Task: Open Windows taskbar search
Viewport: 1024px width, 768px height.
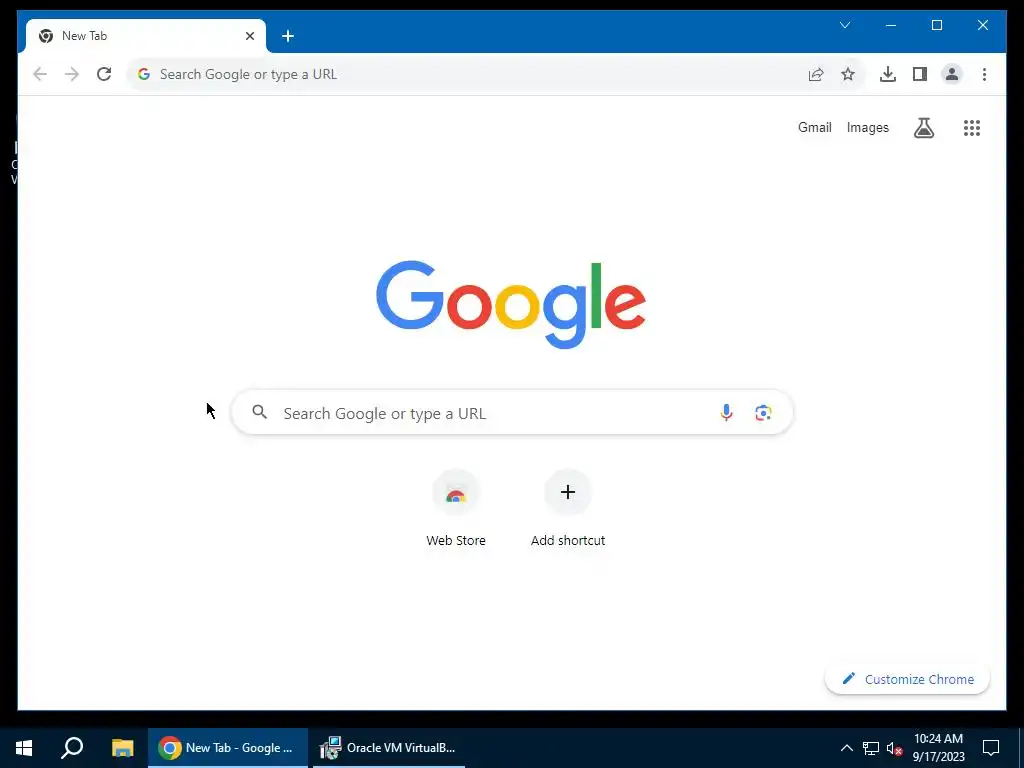Action: [72, 748]
